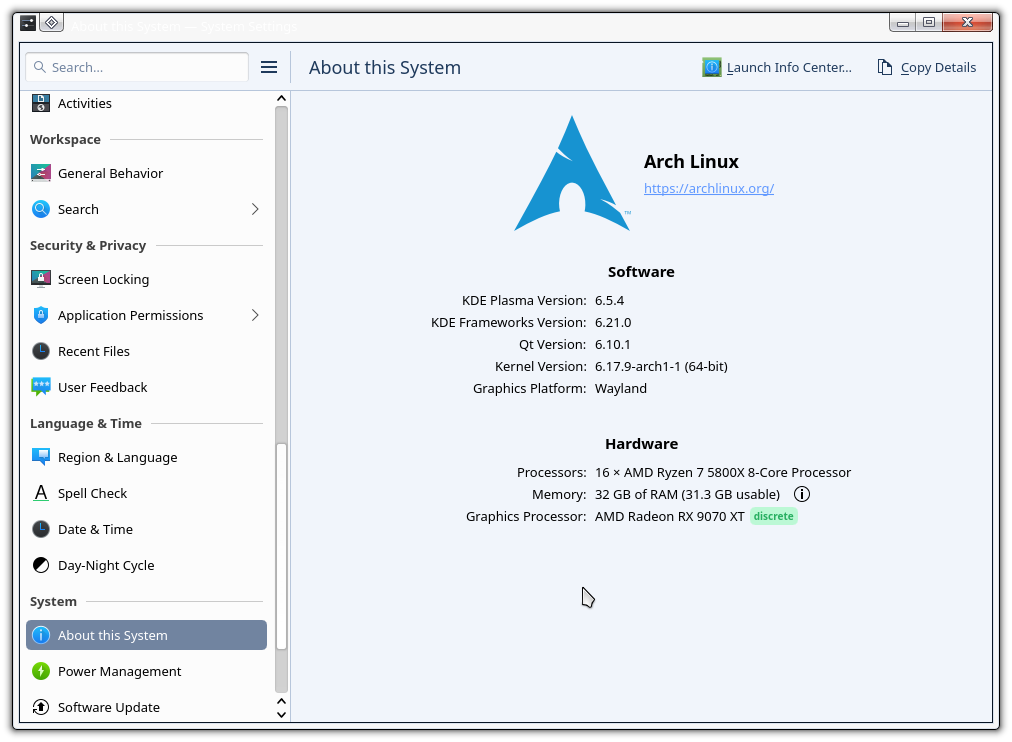Click the Arch Linux heading text

691,161
